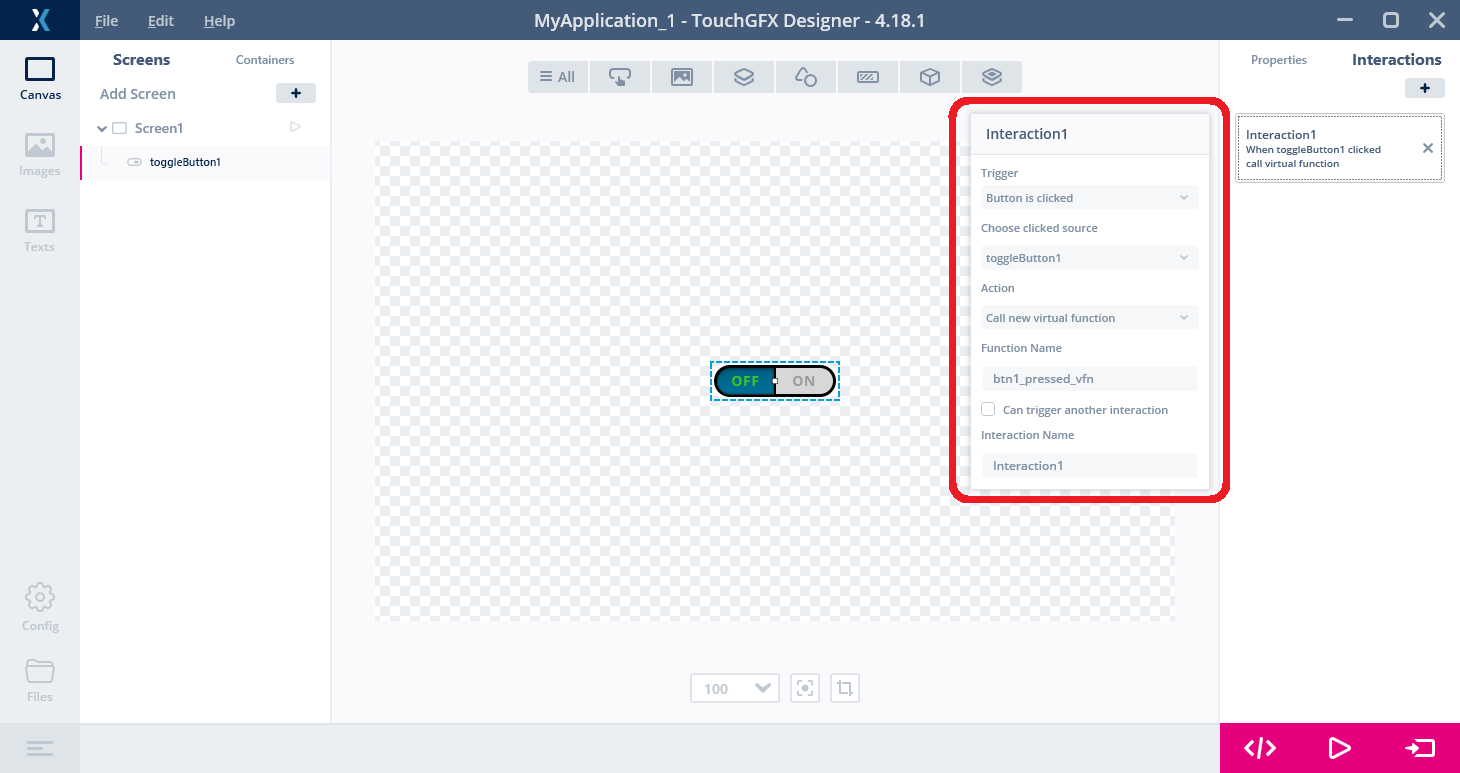Open the Images widget category

682,76
